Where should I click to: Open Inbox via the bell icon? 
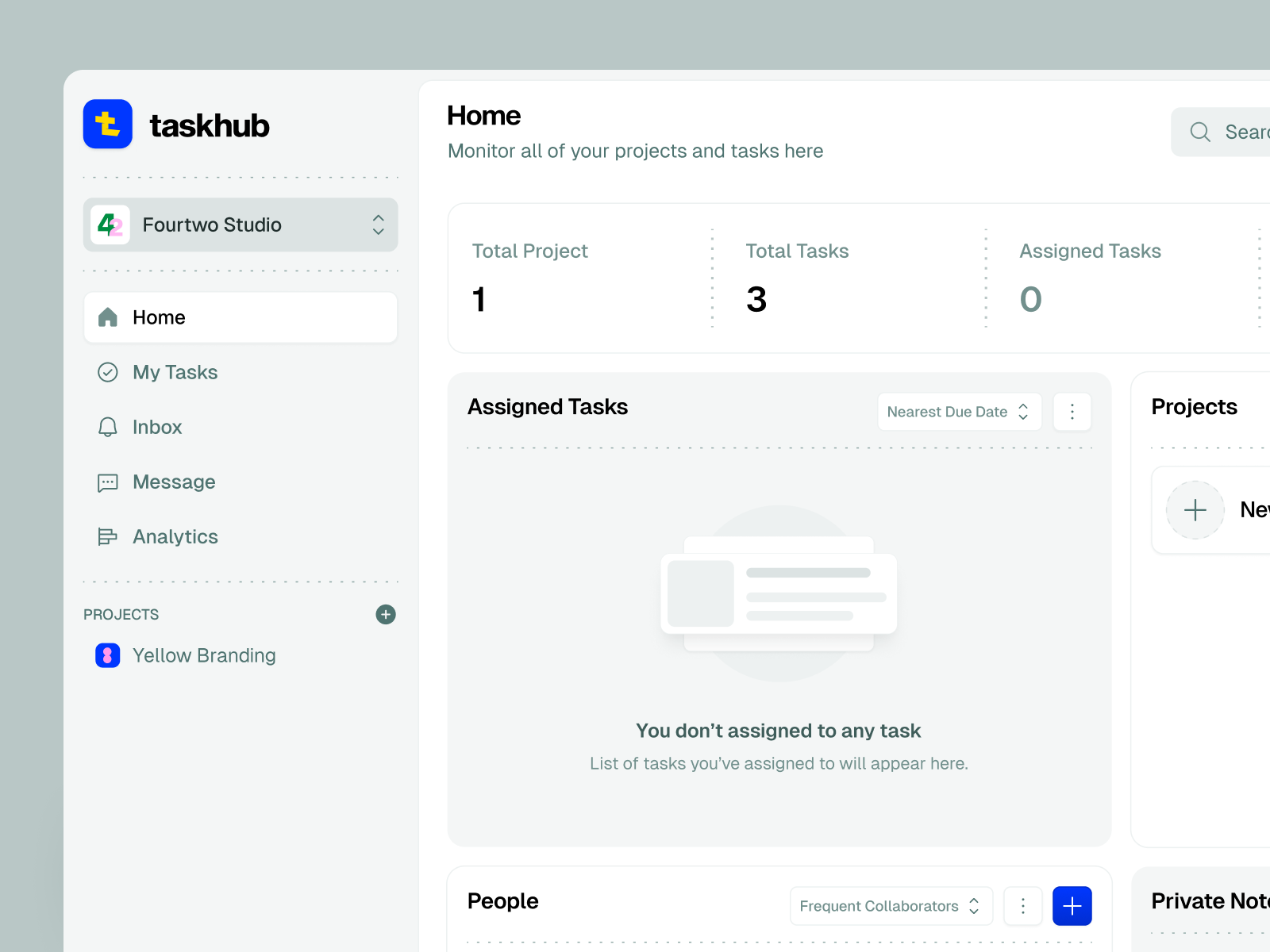[108, 427]
